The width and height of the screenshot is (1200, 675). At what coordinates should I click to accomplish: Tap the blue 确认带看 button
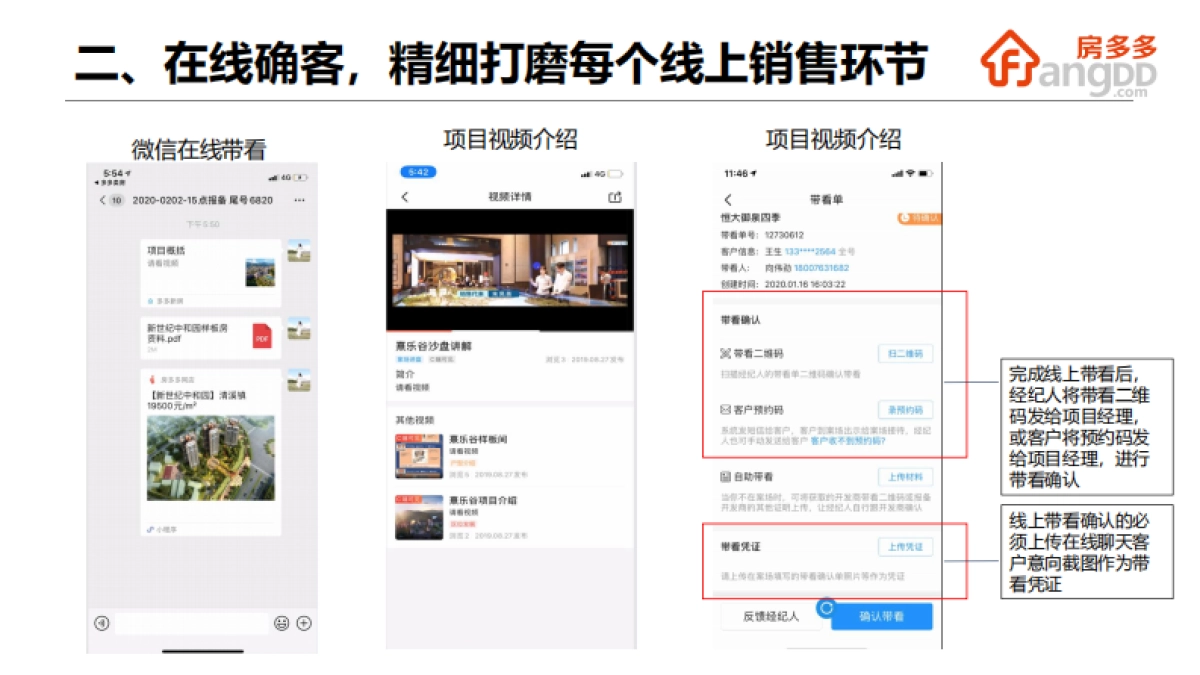coord(880,617)
